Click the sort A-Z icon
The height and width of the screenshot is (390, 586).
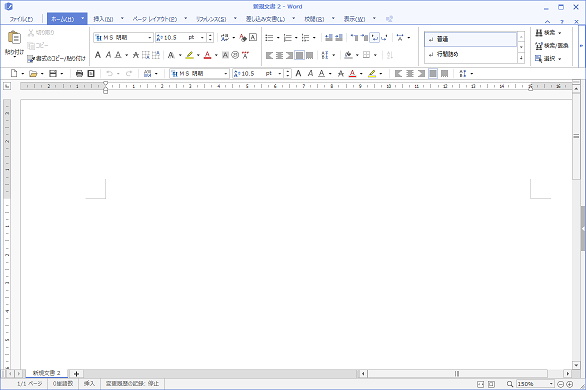pos(390,55)
